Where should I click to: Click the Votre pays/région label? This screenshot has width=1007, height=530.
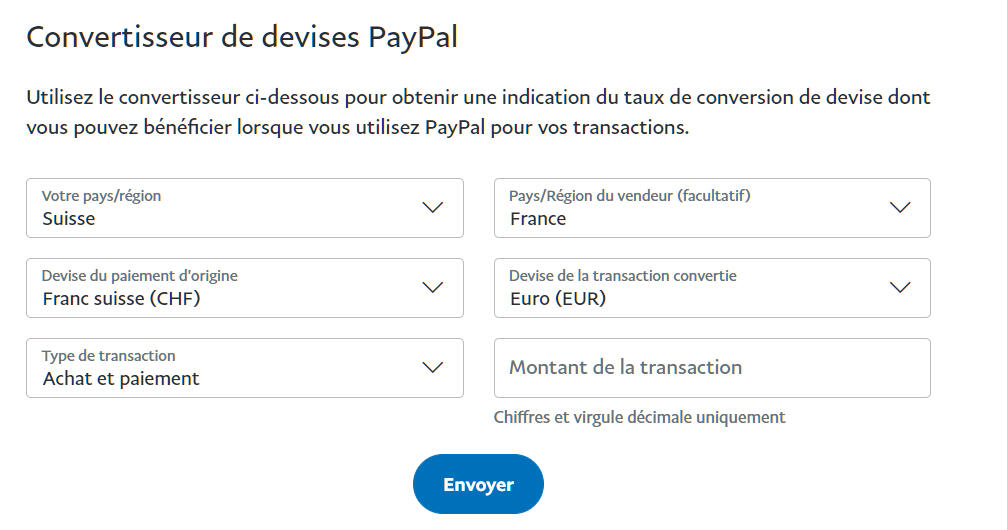pyautogui.click(x=101, y=196)
